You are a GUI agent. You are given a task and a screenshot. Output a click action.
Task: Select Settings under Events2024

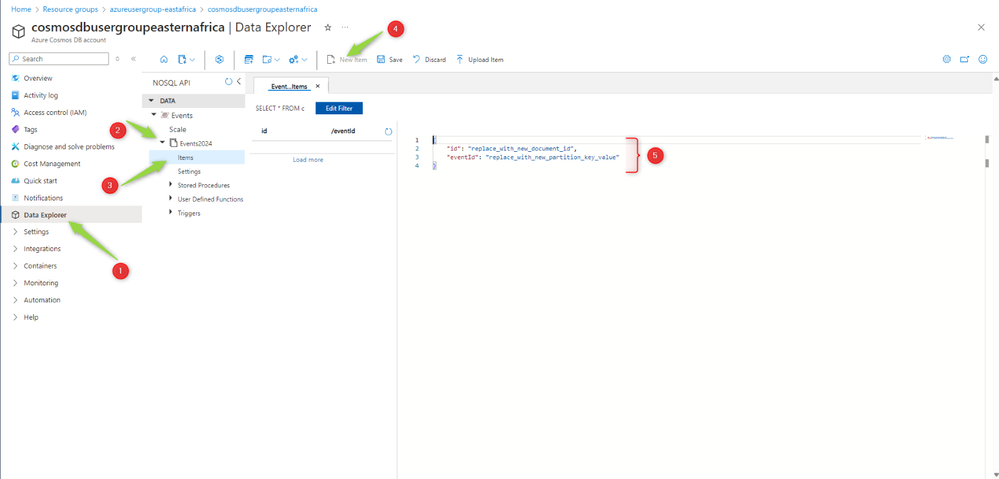(x=189, y=171)
